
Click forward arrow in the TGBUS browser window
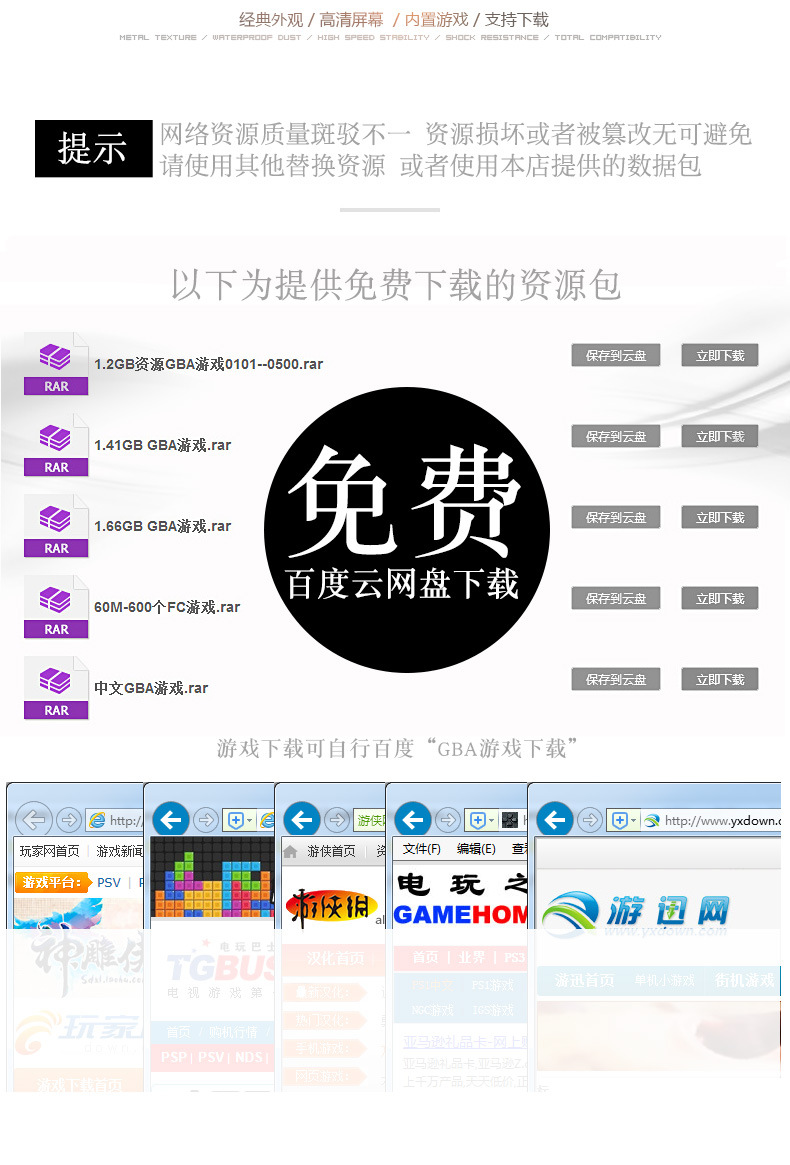coord(206,820)
